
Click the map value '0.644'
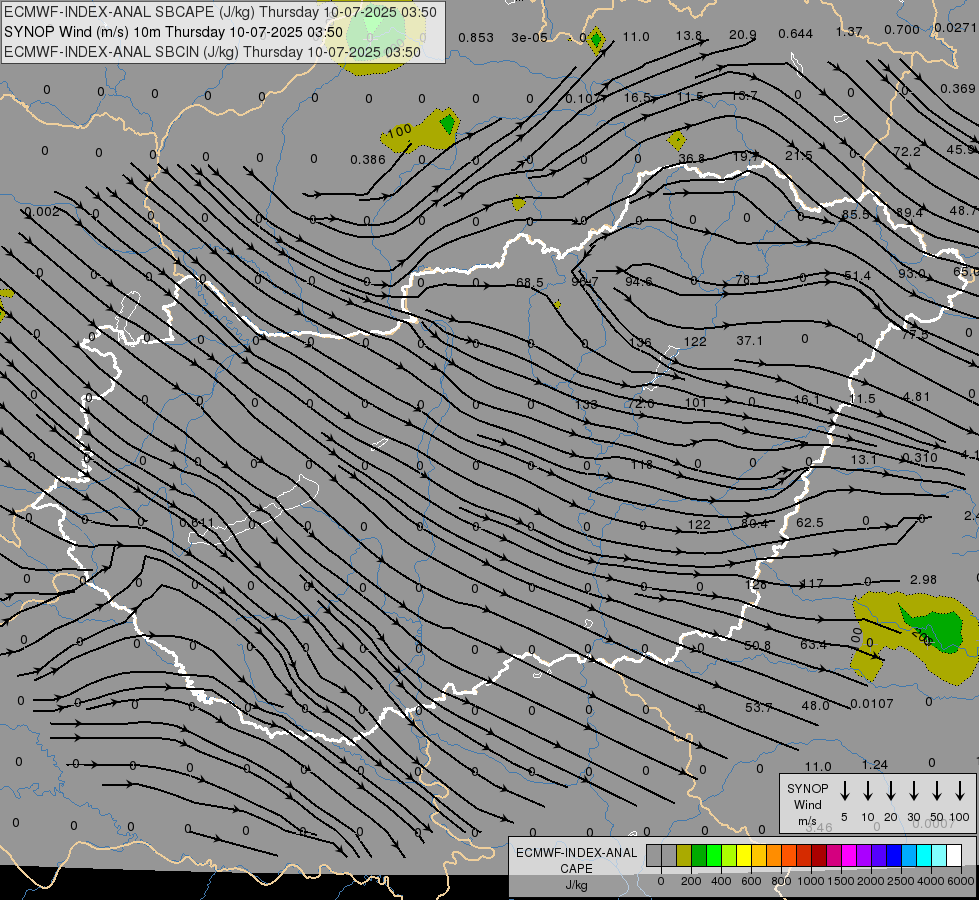point(795,34)
